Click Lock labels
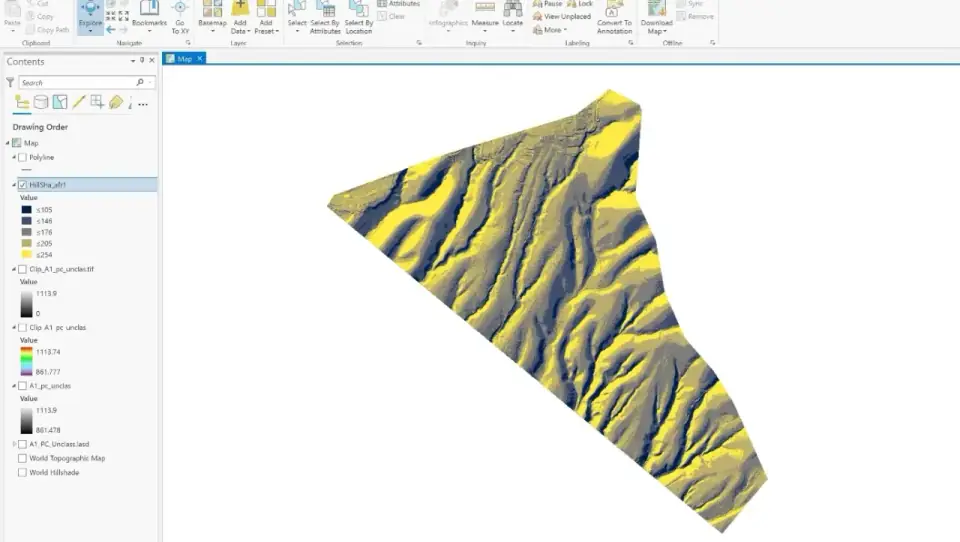 [x=579, y=4]
